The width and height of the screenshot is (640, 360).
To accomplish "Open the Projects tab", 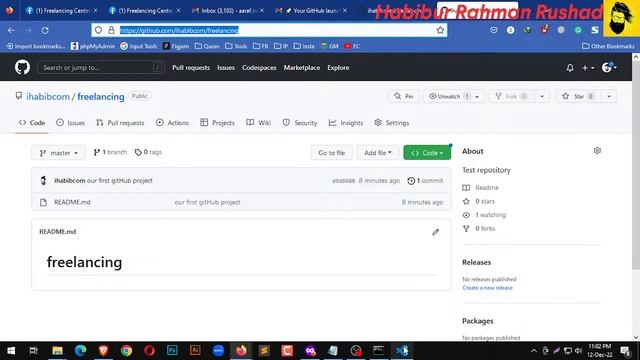I will pyautogui.click(x=218, y=123).
